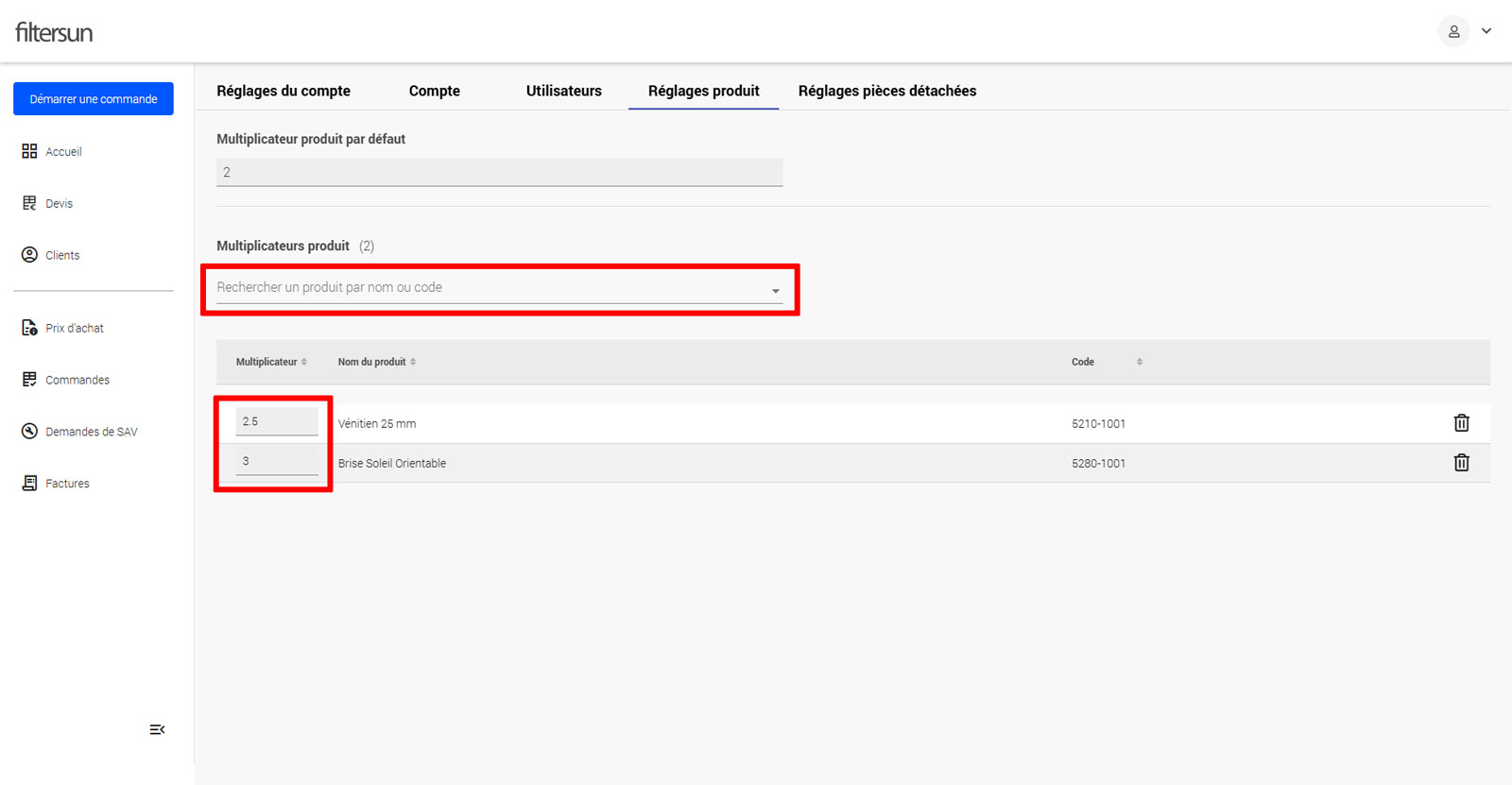Edit the Vénitien 25 mm multiplier value
This screenshot has width=1512, height=785.
pos(276,422)
